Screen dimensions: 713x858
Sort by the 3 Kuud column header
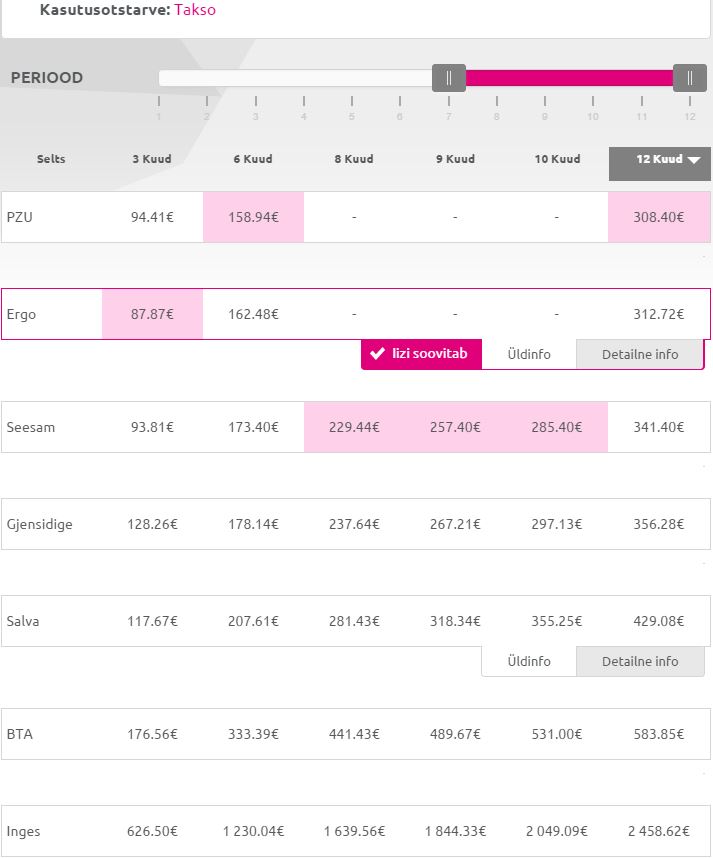(x=152, y=159)
